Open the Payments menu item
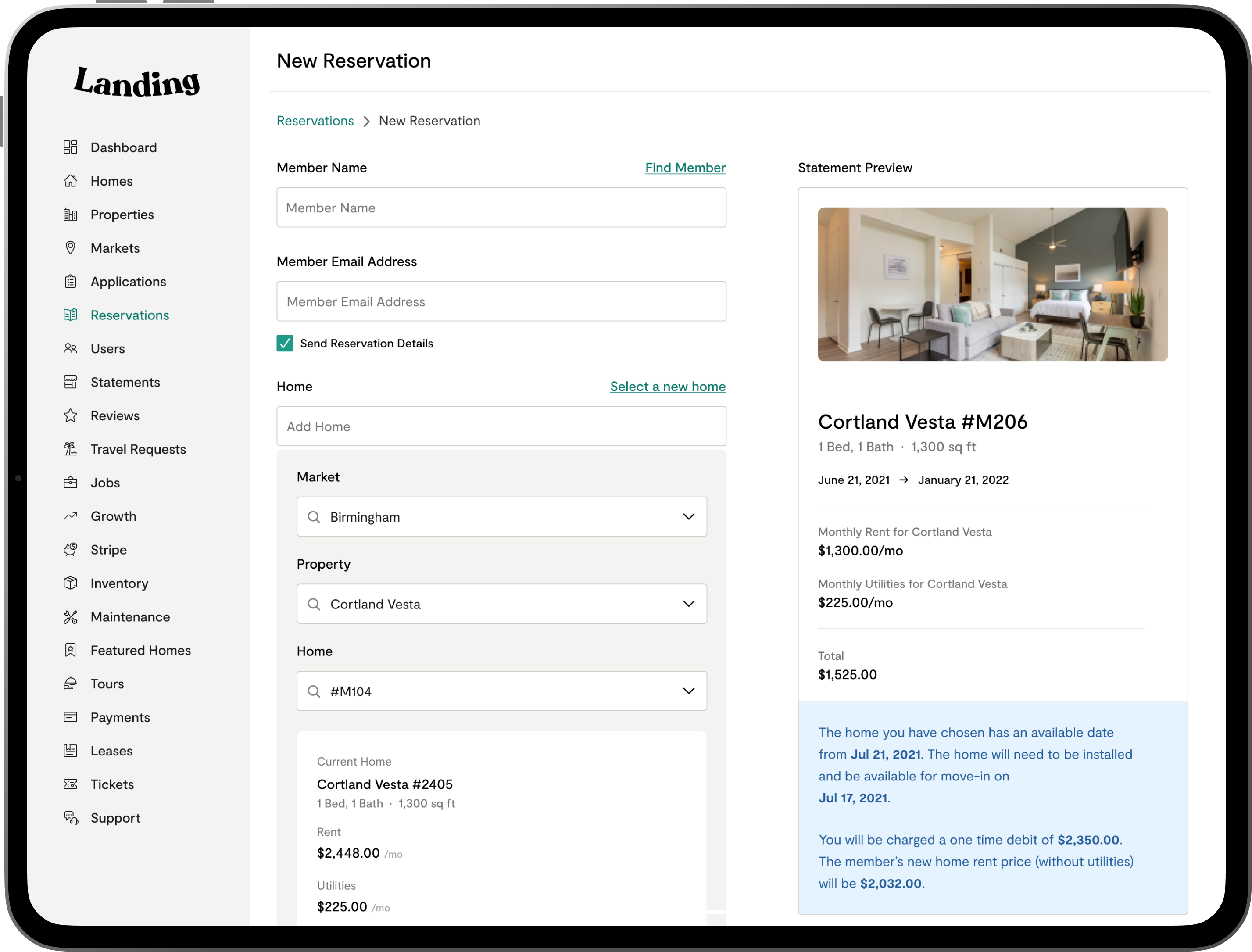 [x=120, y=717]
